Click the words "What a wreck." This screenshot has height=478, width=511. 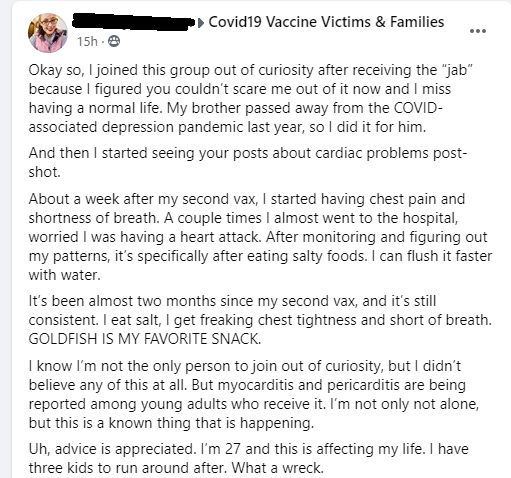(x=278, y=468)
